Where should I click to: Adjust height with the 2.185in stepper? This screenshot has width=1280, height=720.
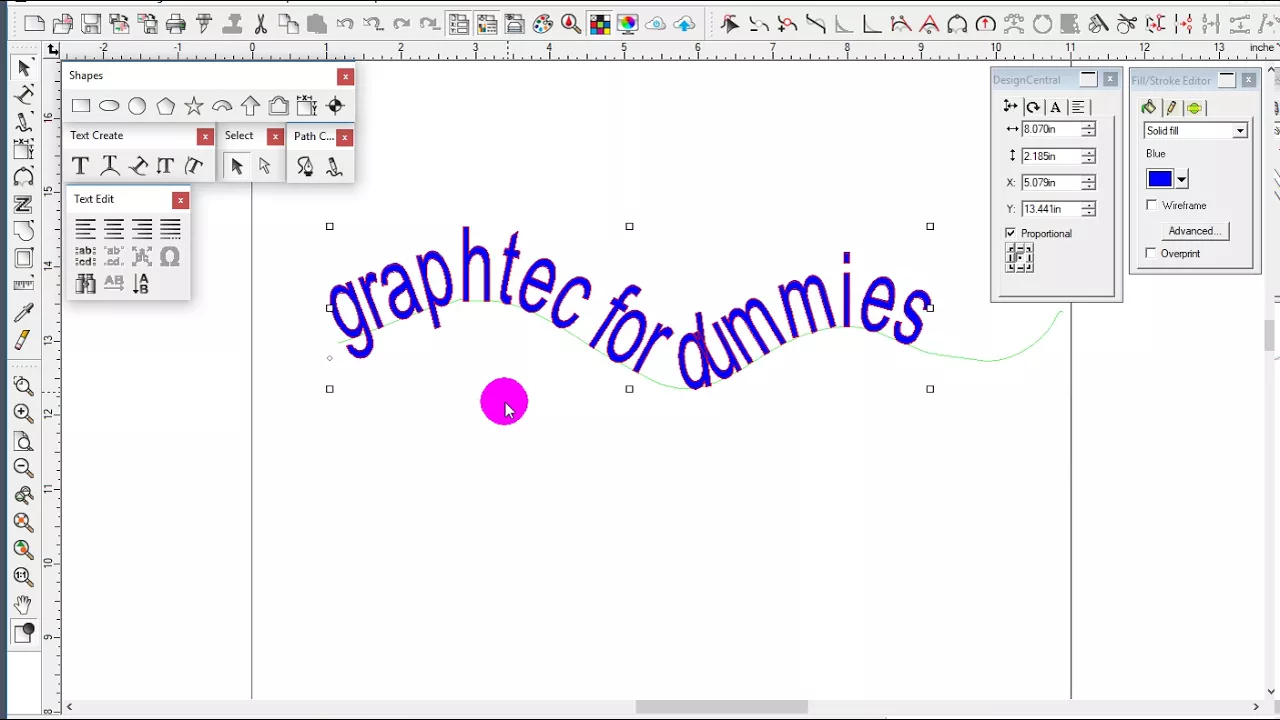[x=1089, y=156]
